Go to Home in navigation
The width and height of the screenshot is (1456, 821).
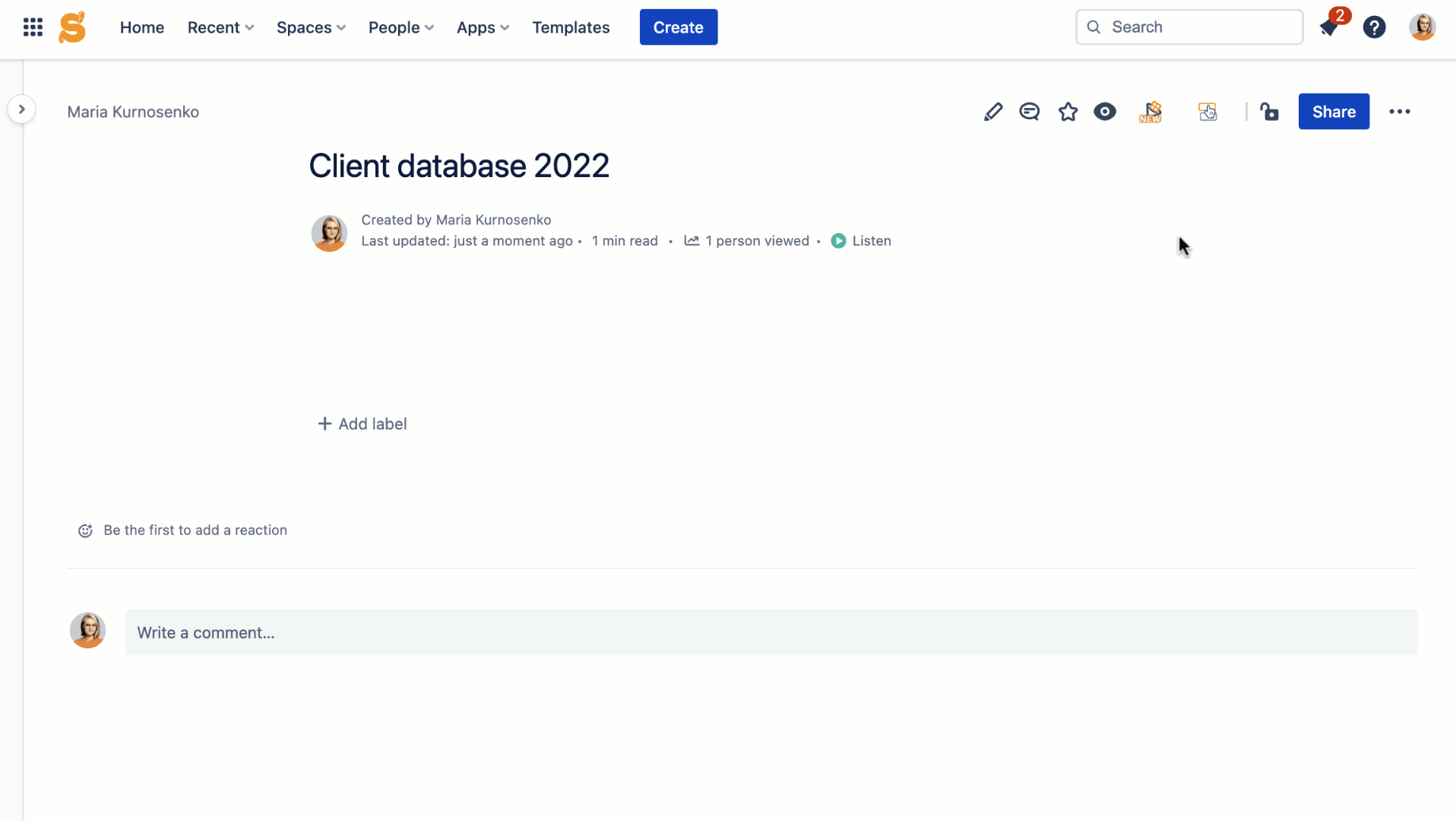(142, 27)
